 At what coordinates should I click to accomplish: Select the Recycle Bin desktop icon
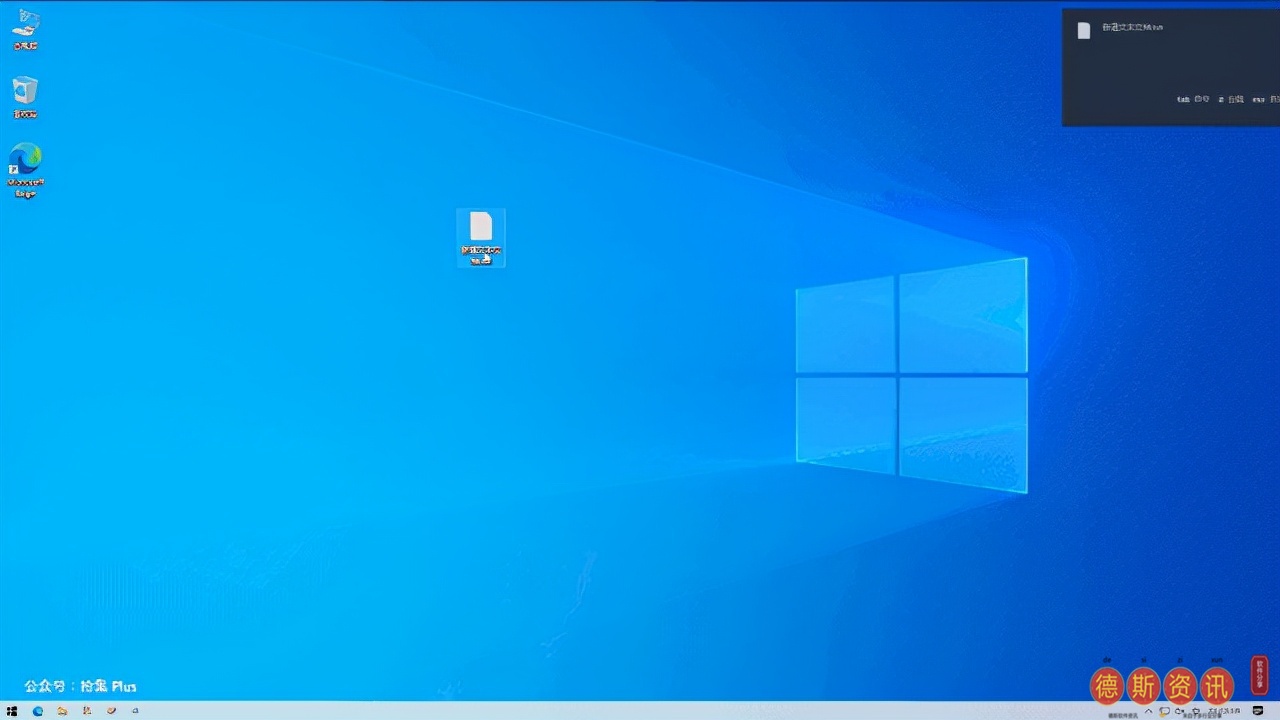click(25, 97)
